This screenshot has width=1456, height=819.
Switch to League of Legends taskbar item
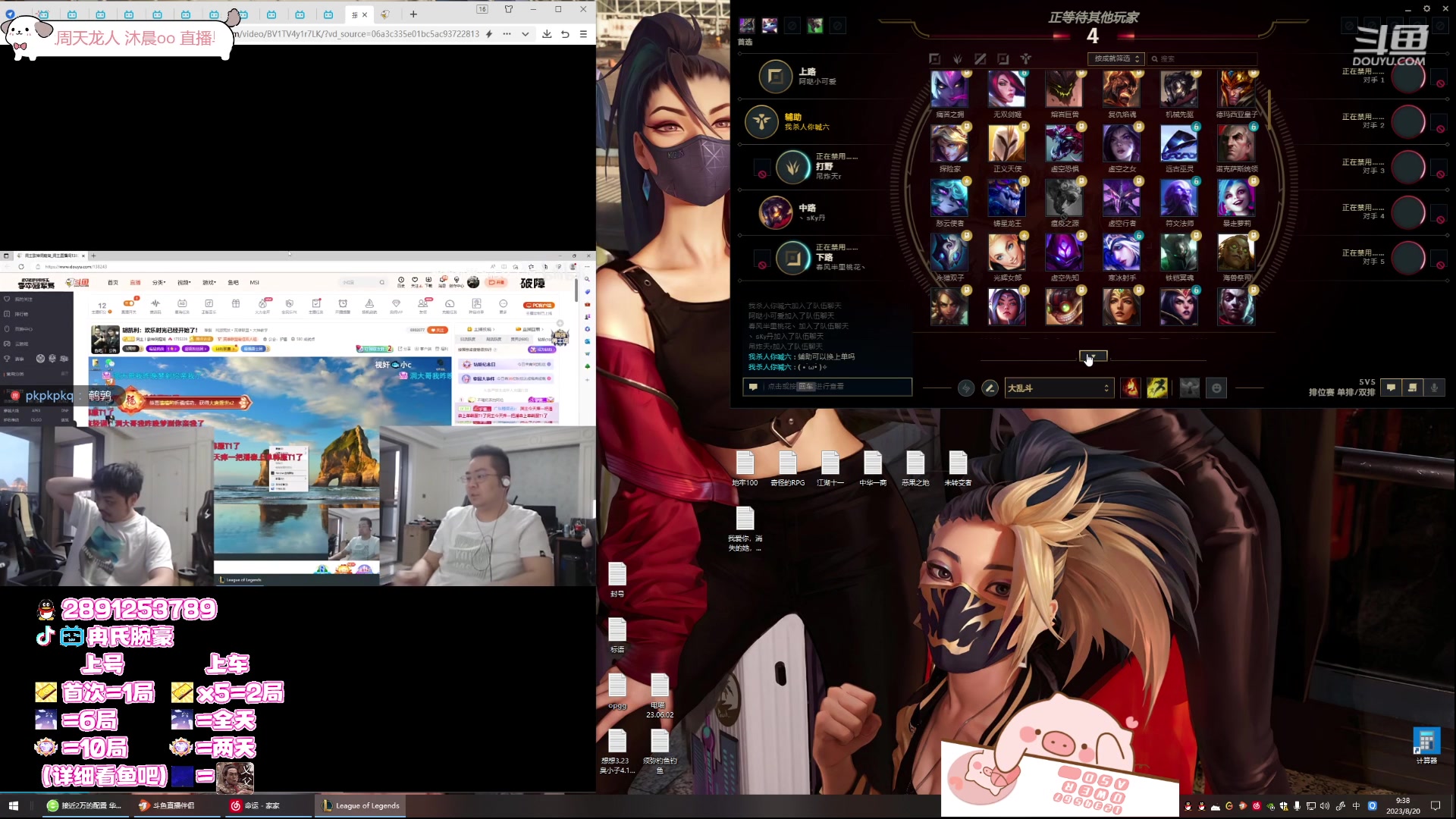point(361,805)
